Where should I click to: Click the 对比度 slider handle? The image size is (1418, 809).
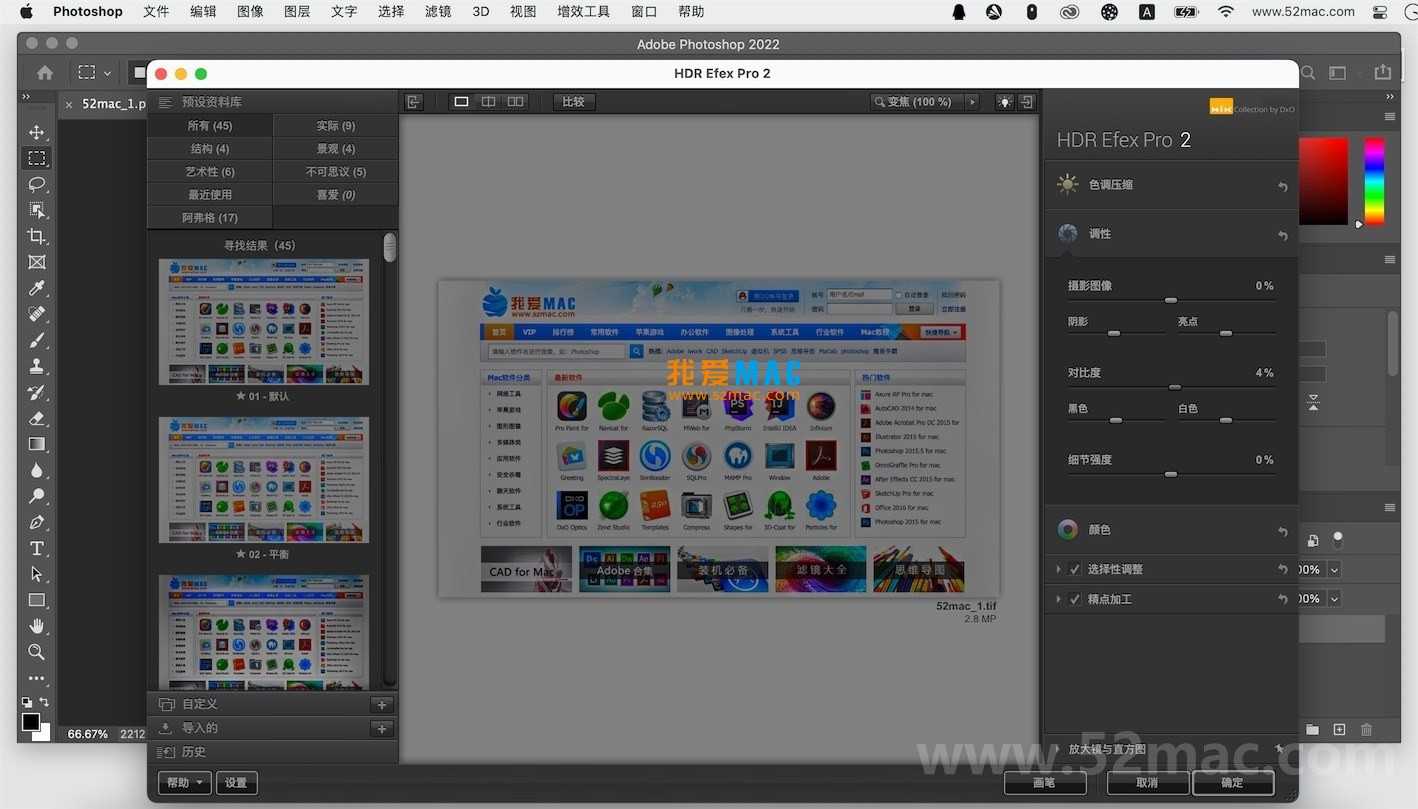click(x=1175, y=387)
